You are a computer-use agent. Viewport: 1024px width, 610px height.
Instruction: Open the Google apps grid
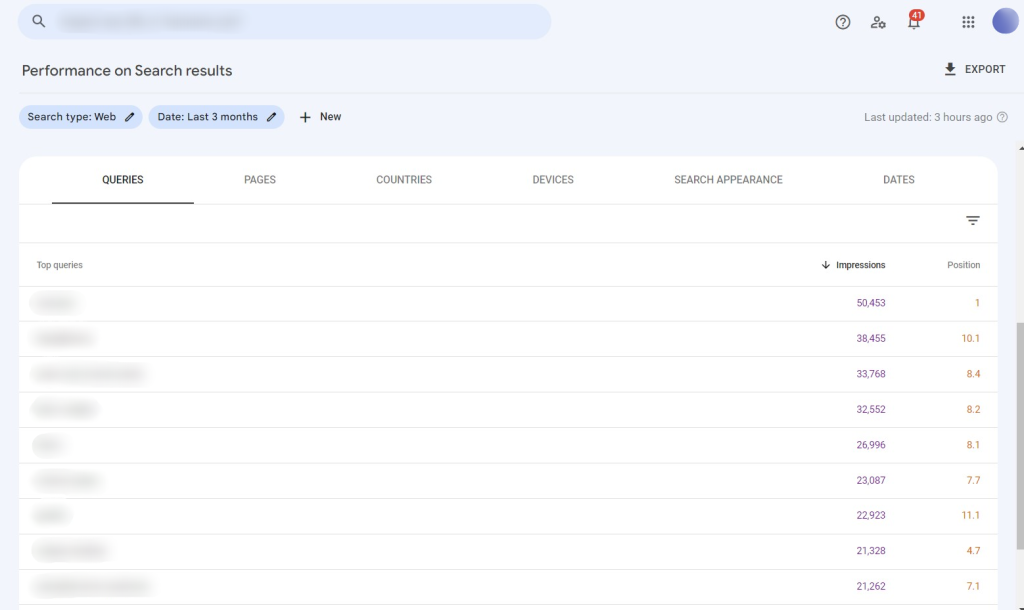[x=968, y=22]
